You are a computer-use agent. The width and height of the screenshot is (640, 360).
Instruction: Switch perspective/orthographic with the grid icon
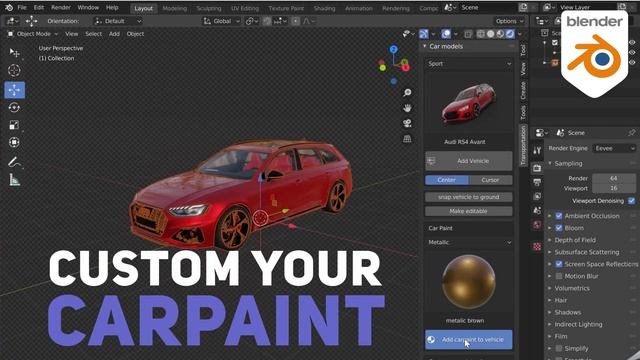(407, 139)
